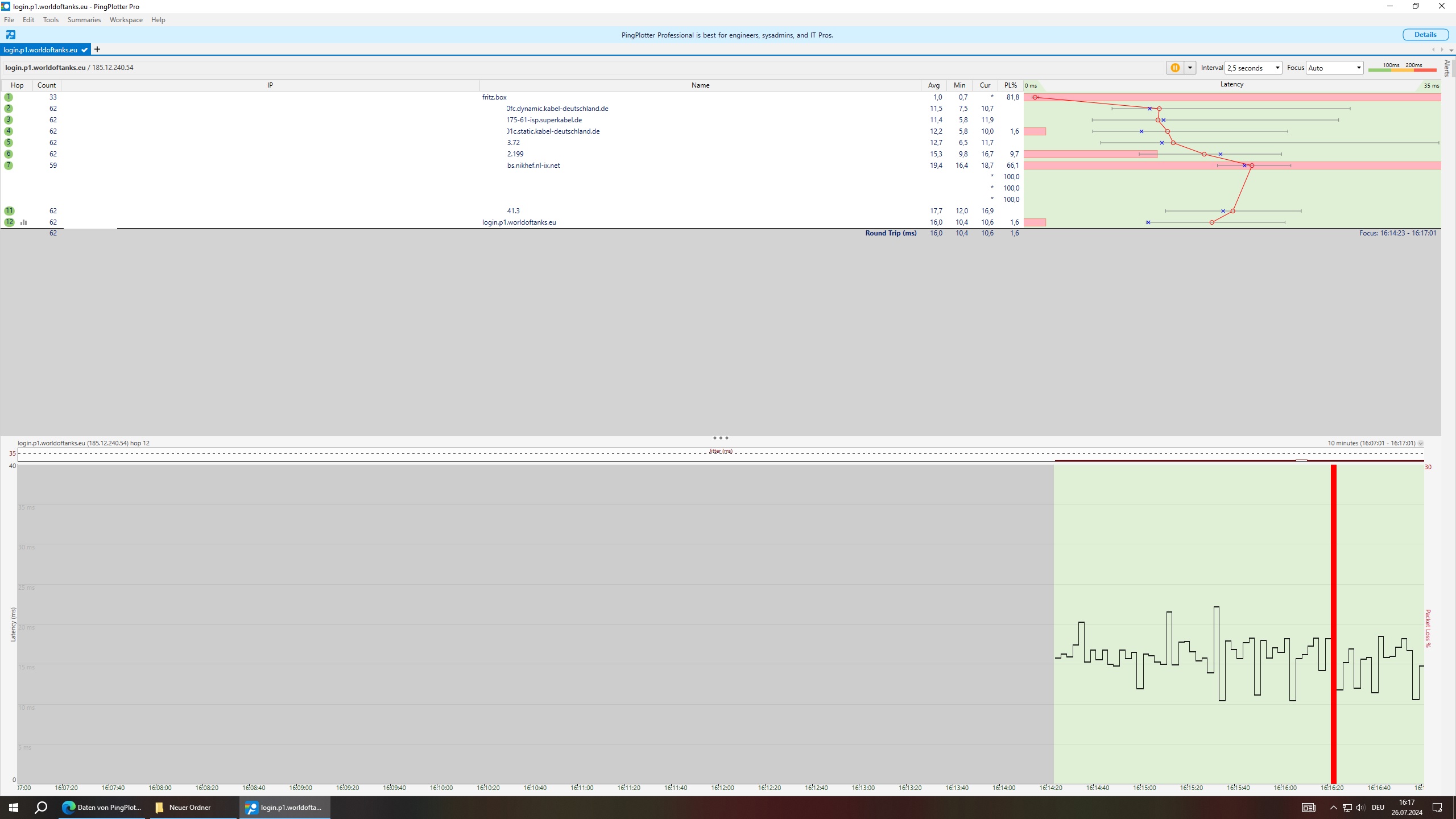The image size is (1456, 819).
Task: Click the Details button in banner
Action: point(1425,35)
